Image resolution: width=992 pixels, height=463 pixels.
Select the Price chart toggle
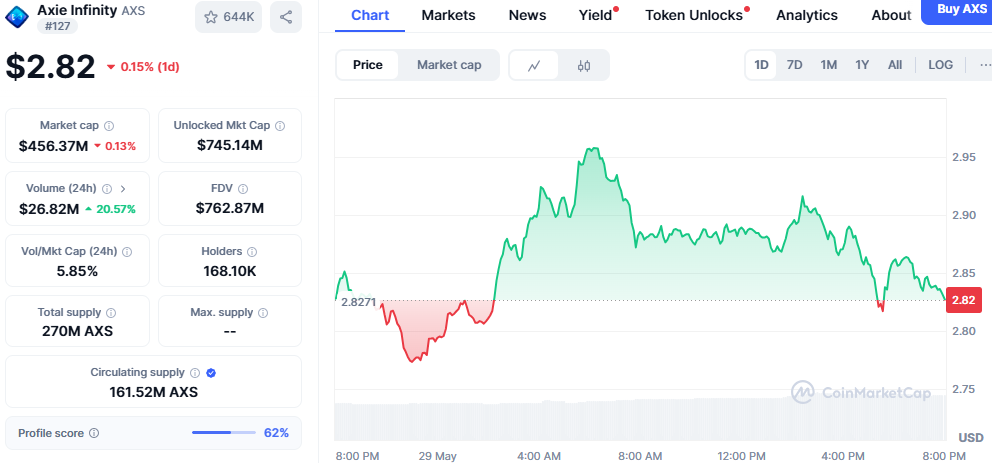pos(367,65)
